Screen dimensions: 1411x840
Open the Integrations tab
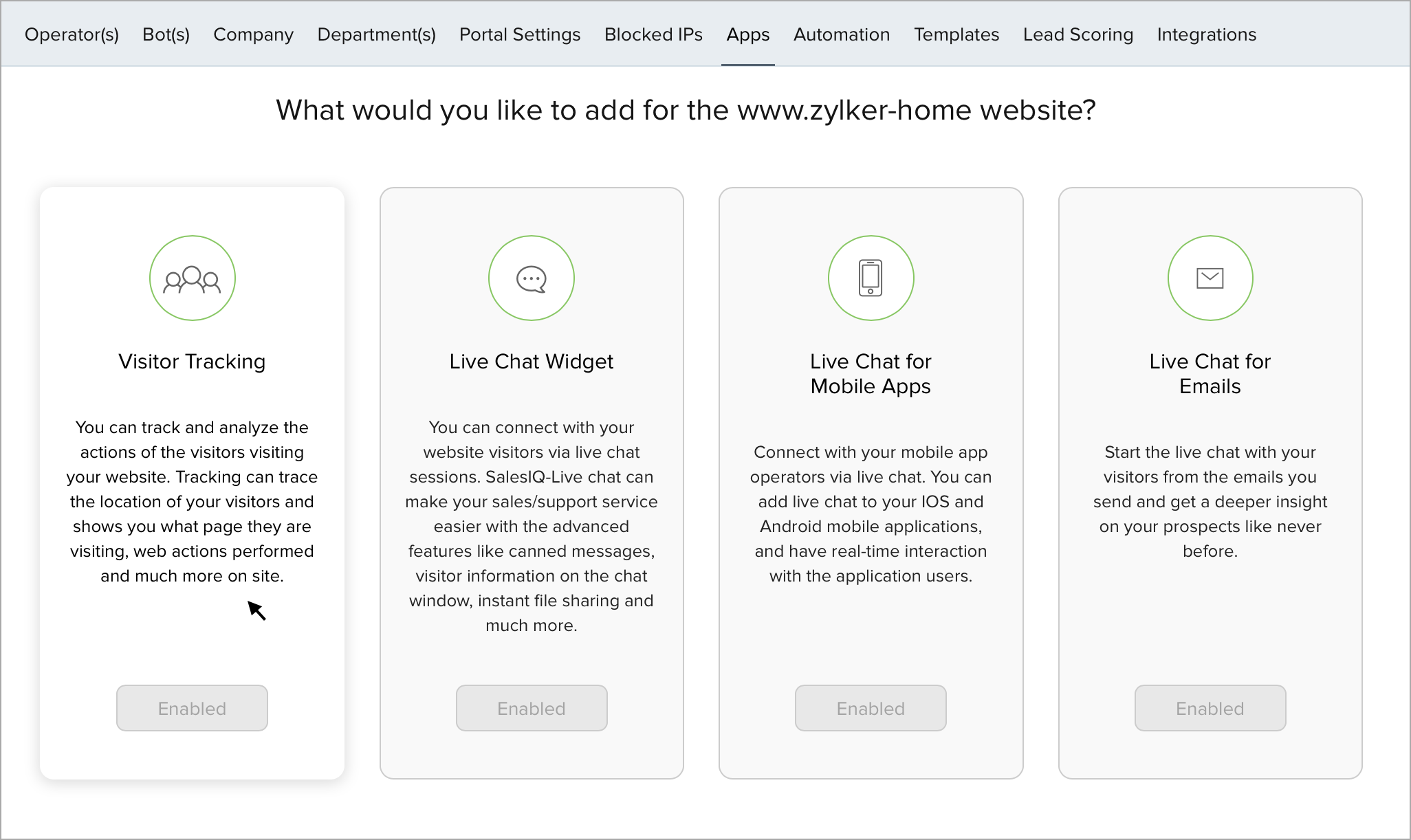1207,34
